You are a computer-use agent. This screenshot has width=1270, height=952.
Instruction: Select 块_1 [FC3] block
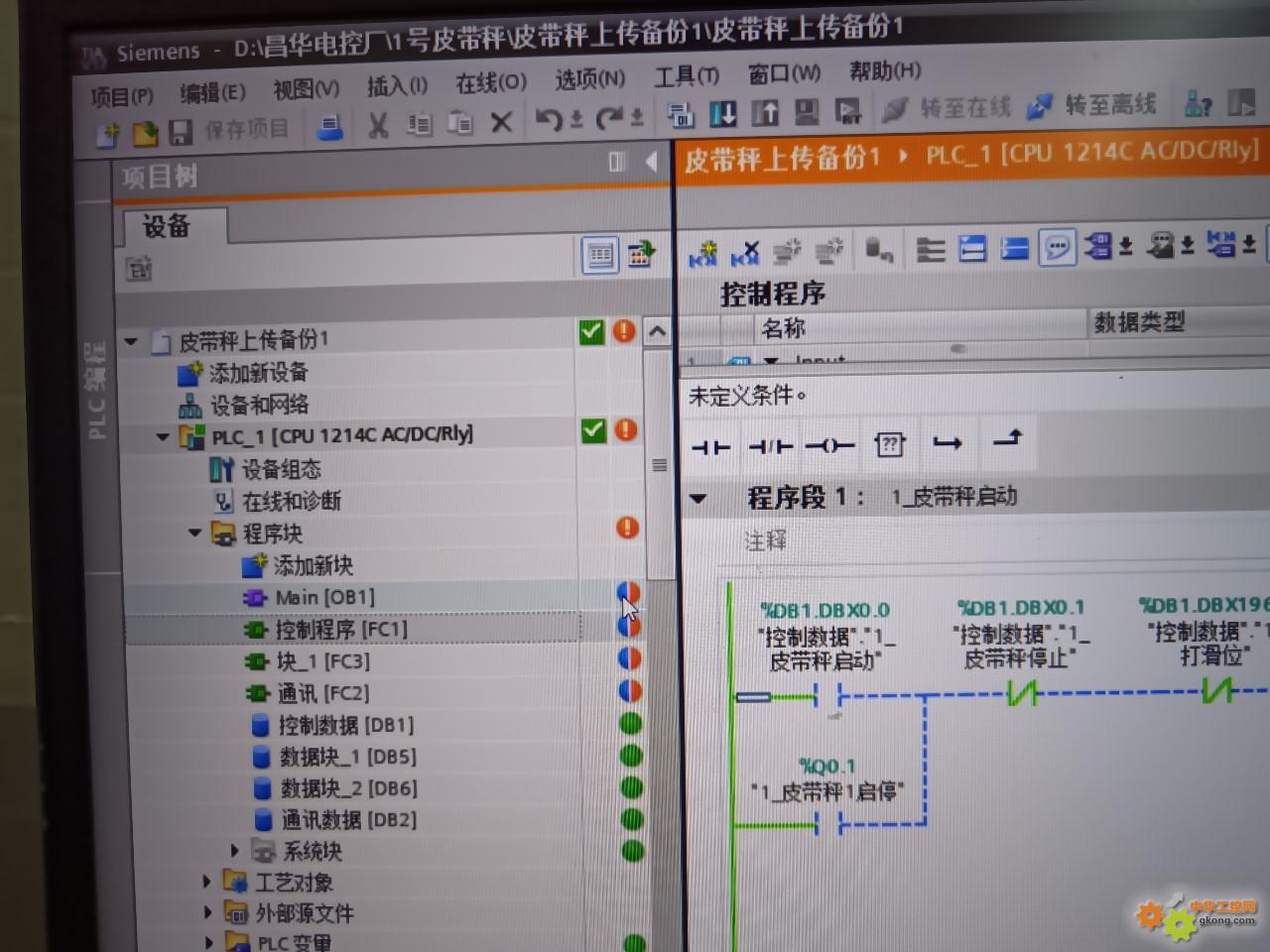coord(309,661)
